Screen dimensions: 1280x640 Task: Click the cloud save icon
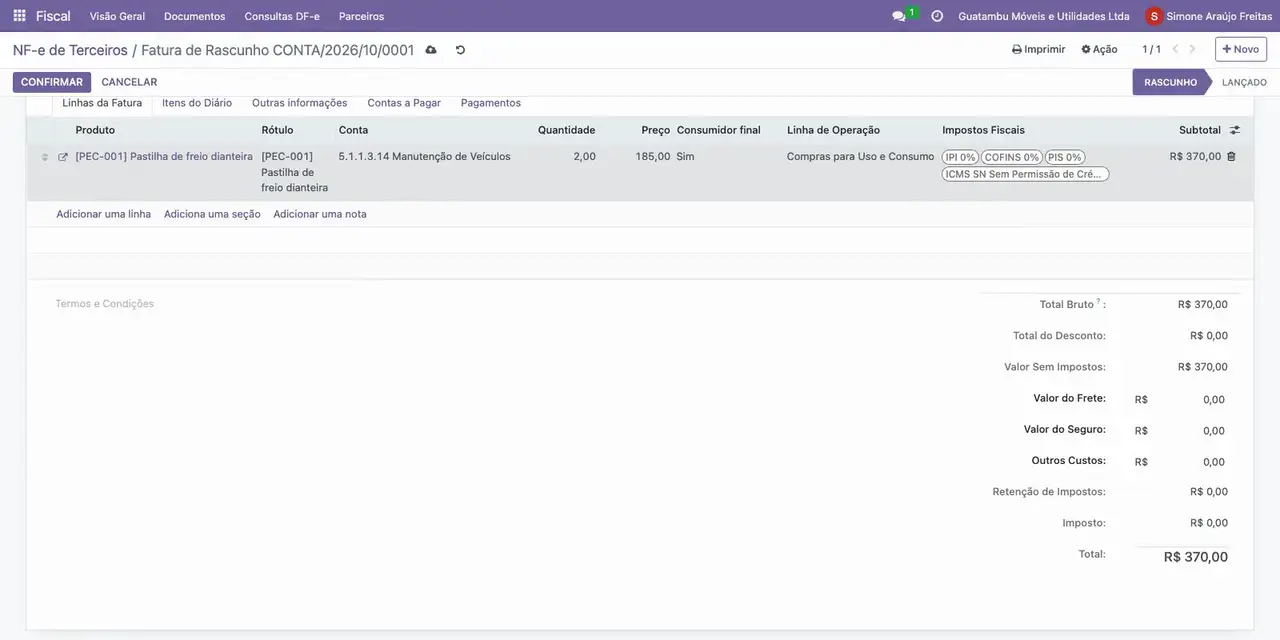coord(431,50)
